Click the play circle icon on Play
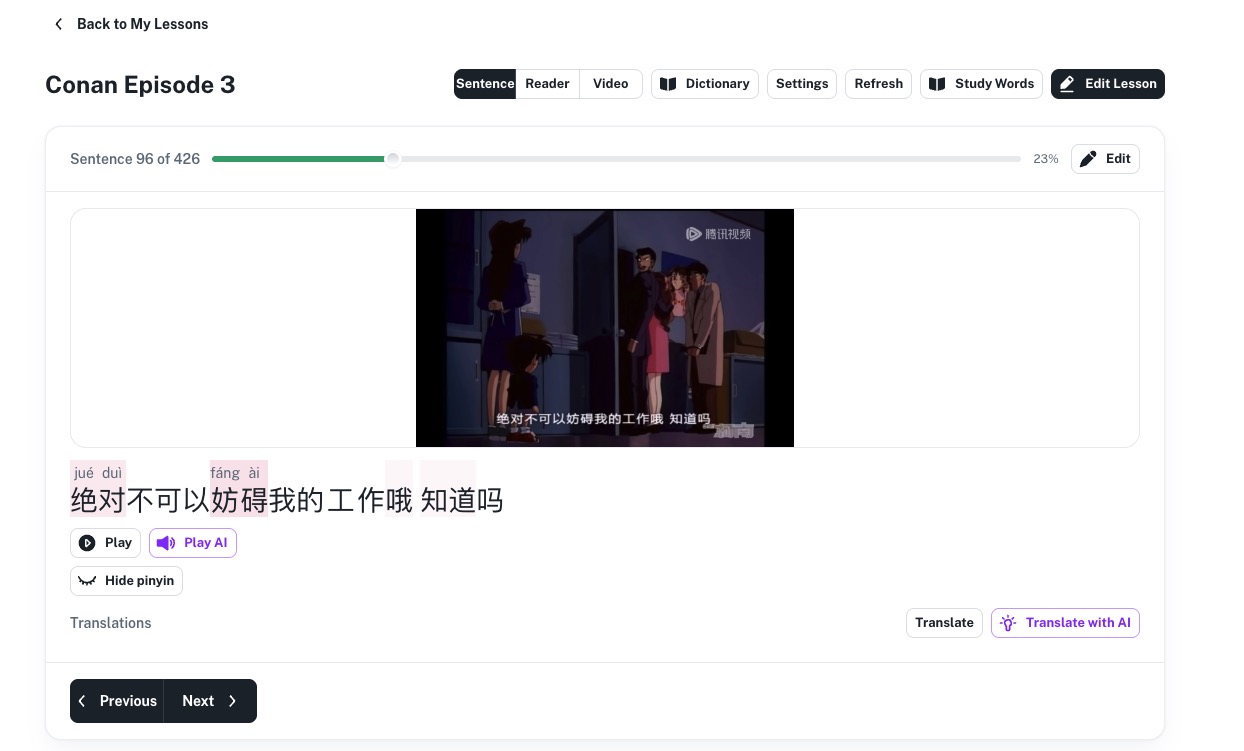 87,543
